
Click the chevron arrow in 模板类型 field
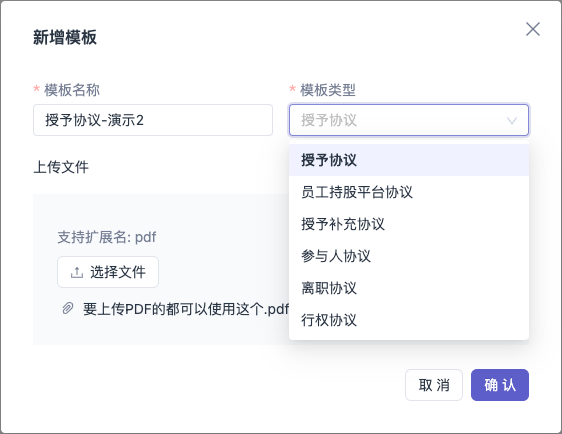[512, 120]
